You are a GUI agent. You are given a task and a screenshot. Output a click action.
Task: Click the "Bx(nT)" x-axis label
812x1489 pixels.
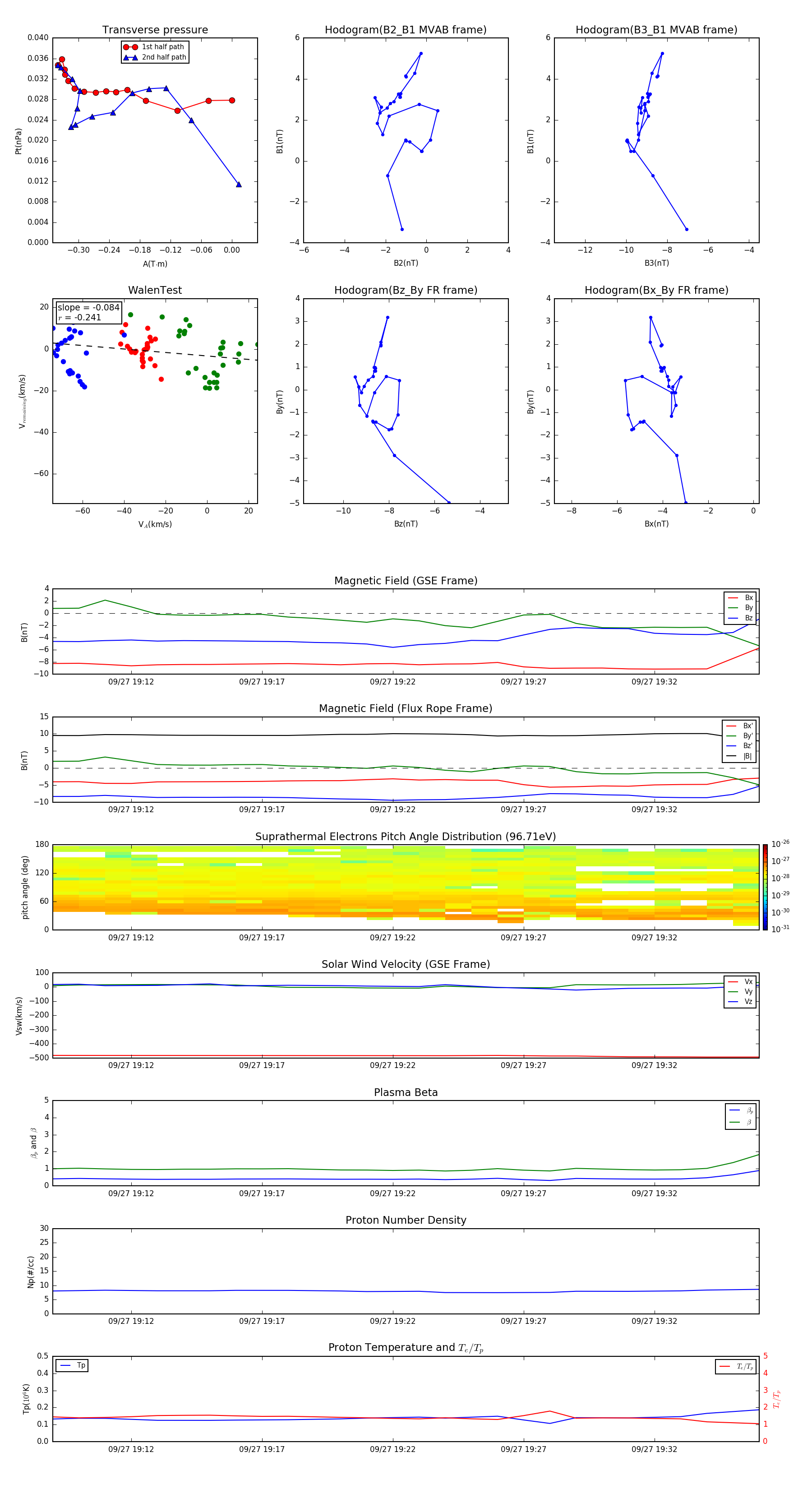click(656, 524)
